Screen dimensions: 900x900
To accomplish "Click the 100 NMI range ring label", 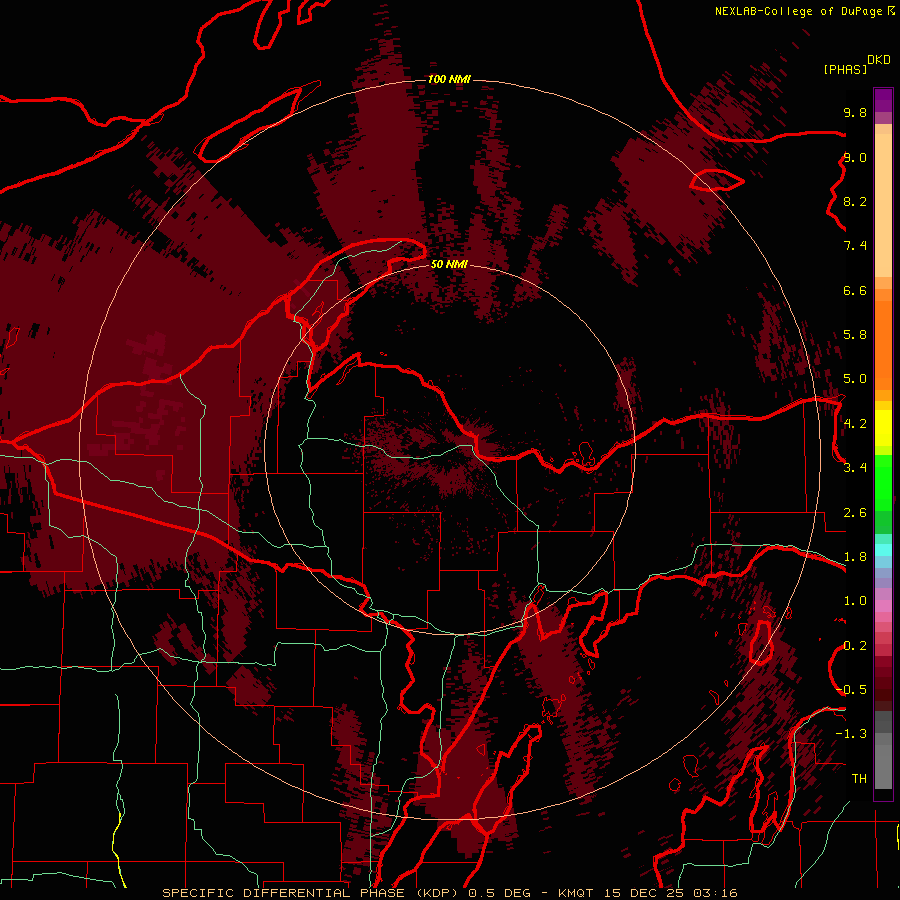I will 449,79.
